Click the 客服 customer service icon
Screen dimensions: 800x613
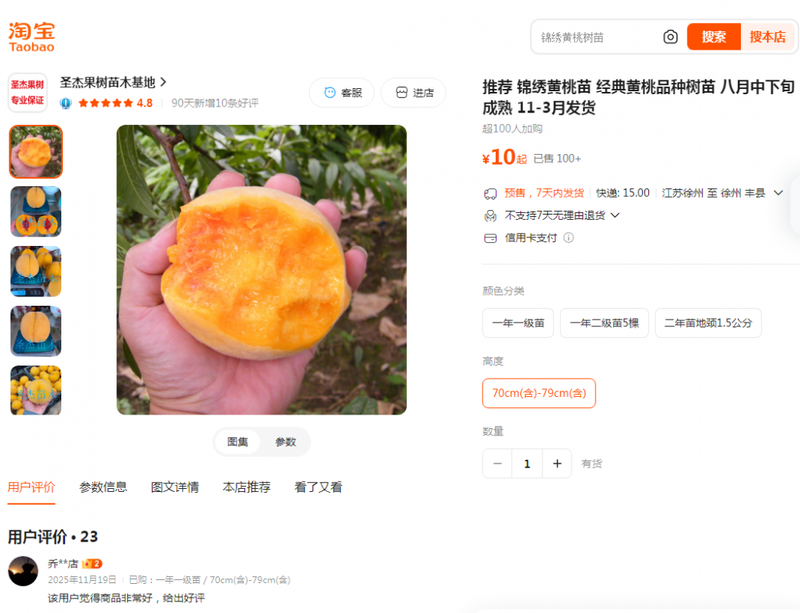coord(330,92)
